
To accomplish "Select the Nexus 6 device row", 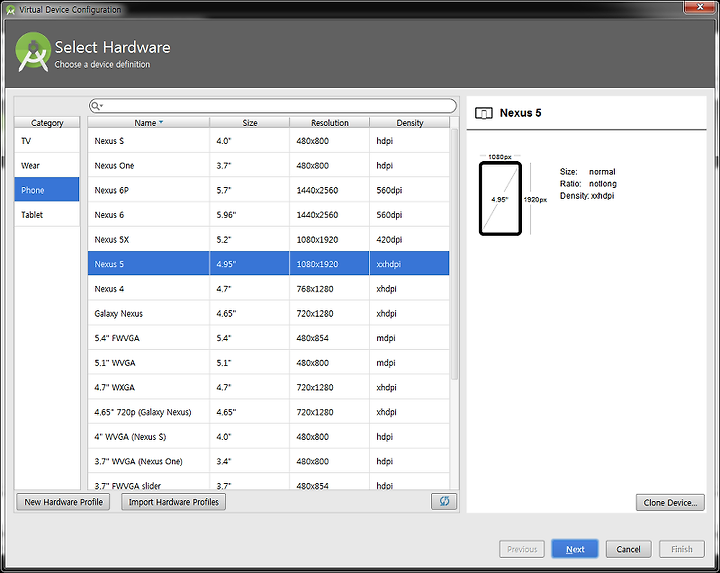I will click(269, 214).
